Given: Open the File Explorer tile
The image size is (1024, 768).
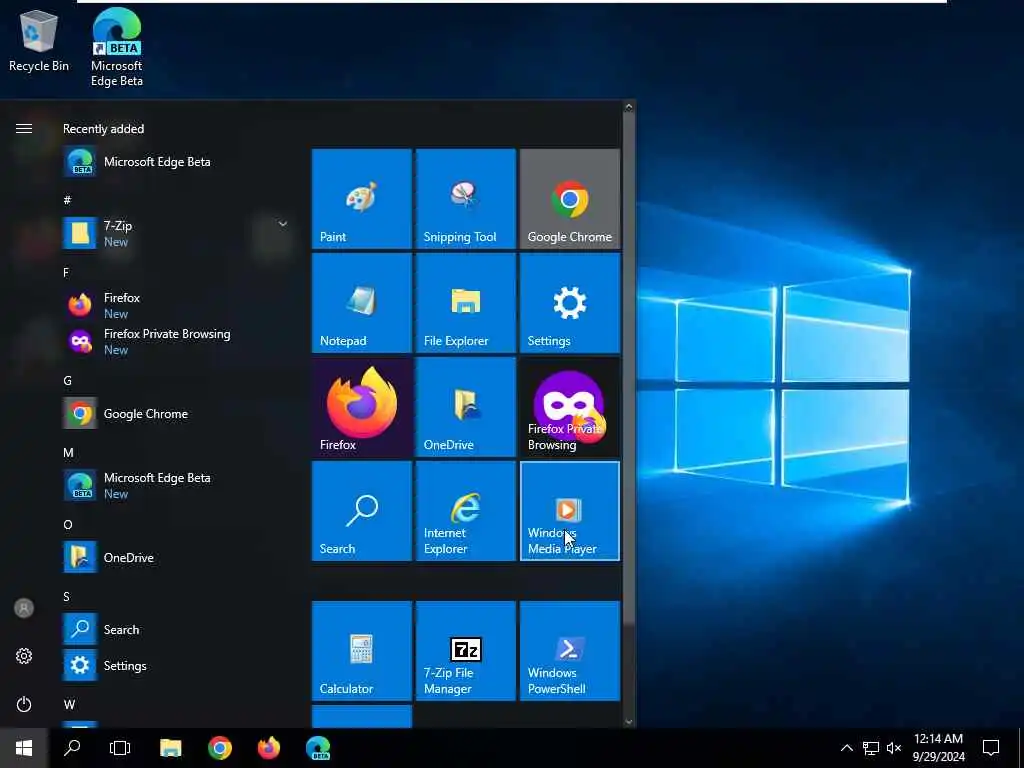Looking at the screenshot, I should point(466,302).
